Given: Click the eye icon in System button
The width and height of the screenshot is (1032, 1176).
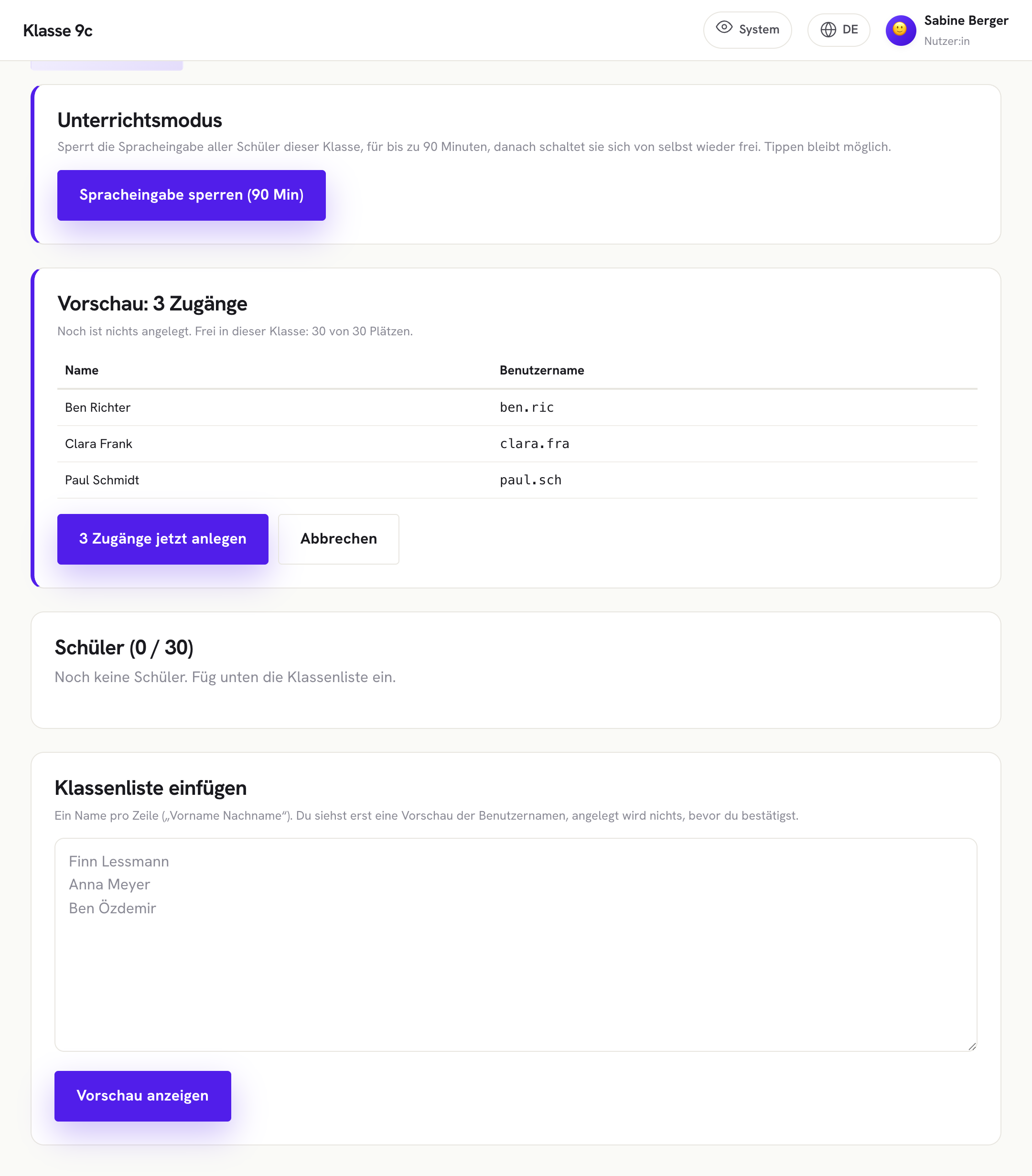Looking at the screenshot, I should (x=723, y=28).
